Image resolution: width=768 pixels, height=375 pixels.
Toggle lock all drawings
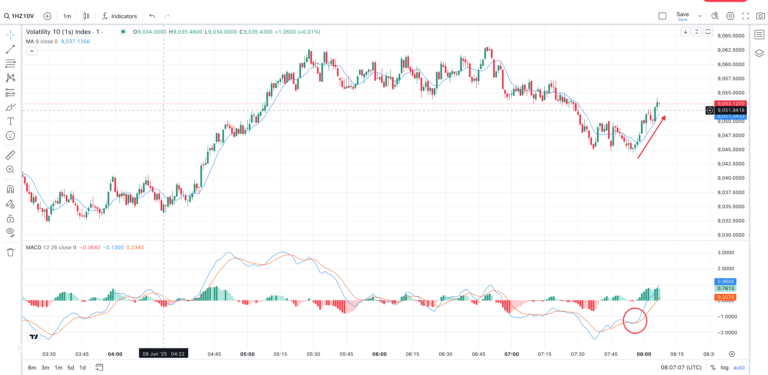[10, 218]
